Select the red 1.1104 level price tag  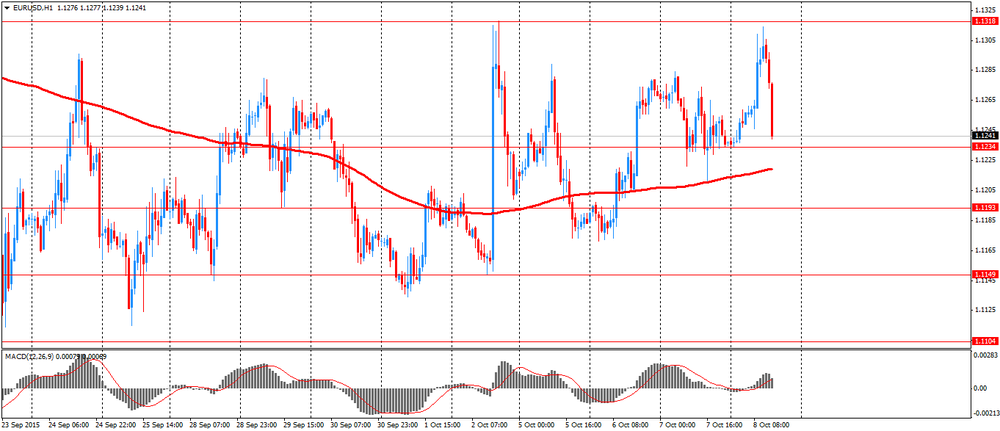[x=984, y=342]
